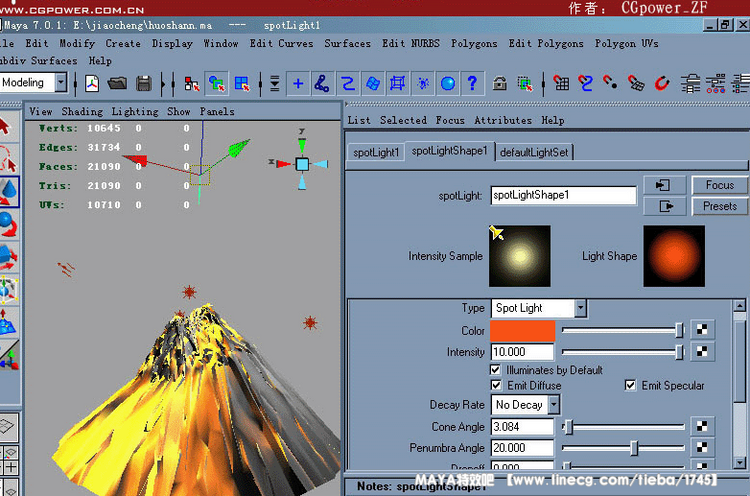Click the blue question mark icon
750x496 pixels.
pyautogui.click(x=473, y=84)
